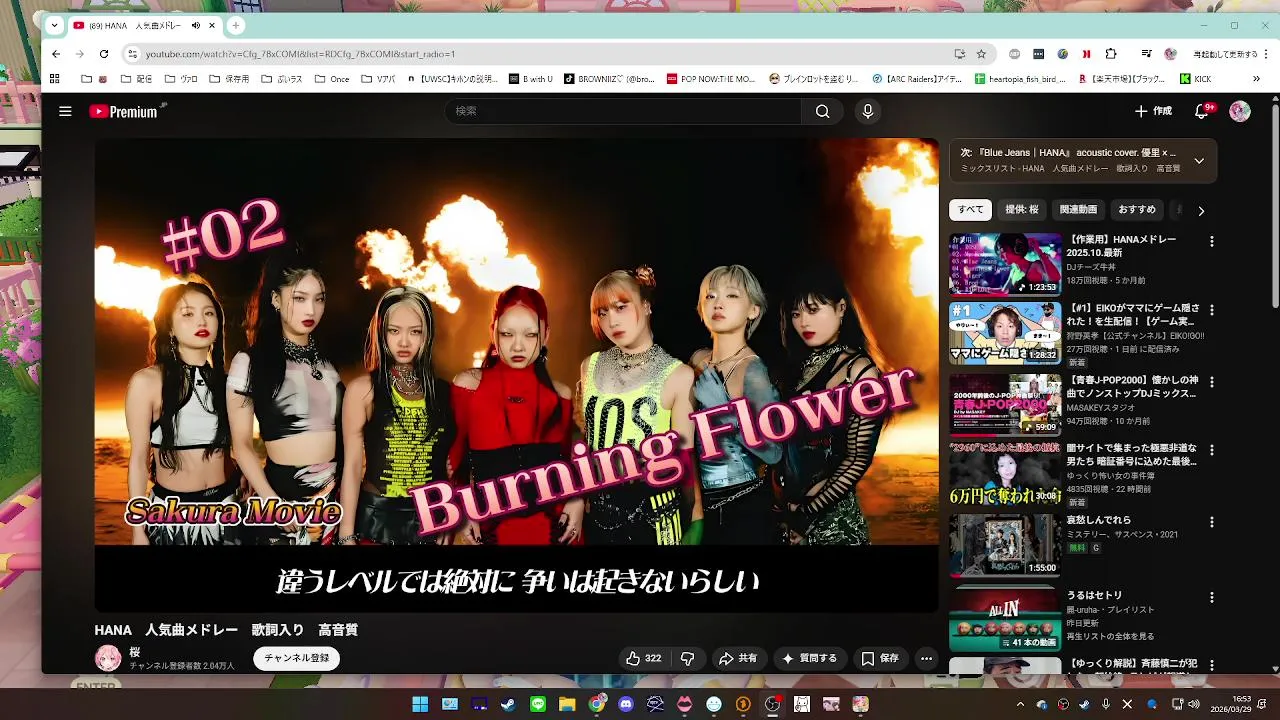1280x720 pixels.
Task: Open options for EIKOがママにゲーム隠された video
Action: point(1211,310)
